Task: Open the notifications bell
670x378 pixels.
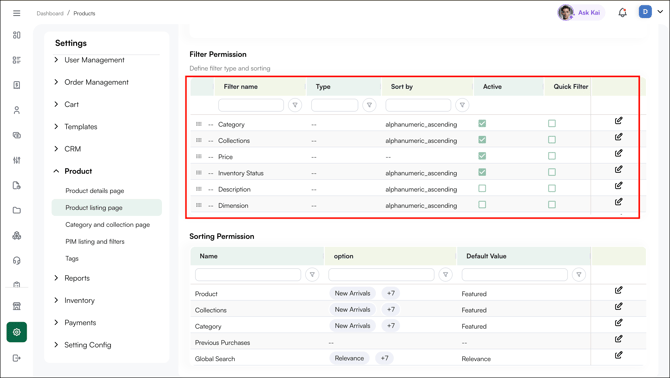Action: point(622,12)
